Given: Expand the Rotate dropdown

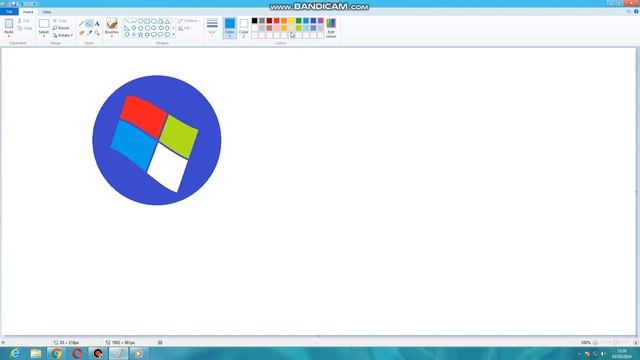Looking at the screenshot, I should coord(63,36).
